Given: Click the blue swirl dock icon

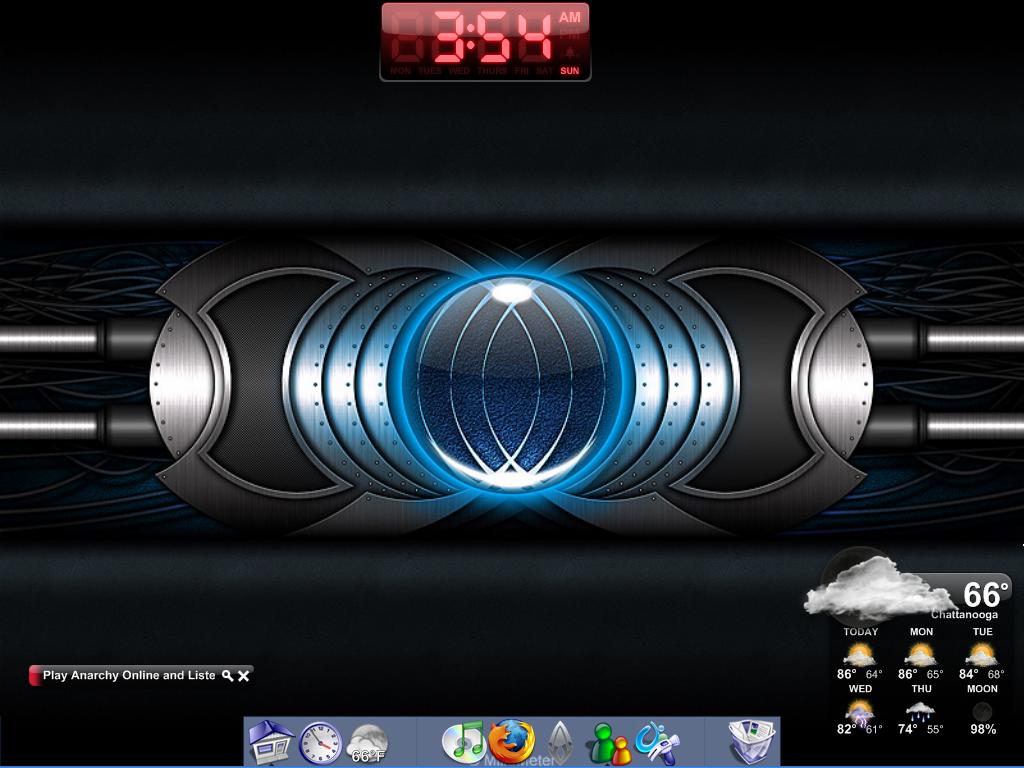Looking at the screenshot, I should (656, 742).
